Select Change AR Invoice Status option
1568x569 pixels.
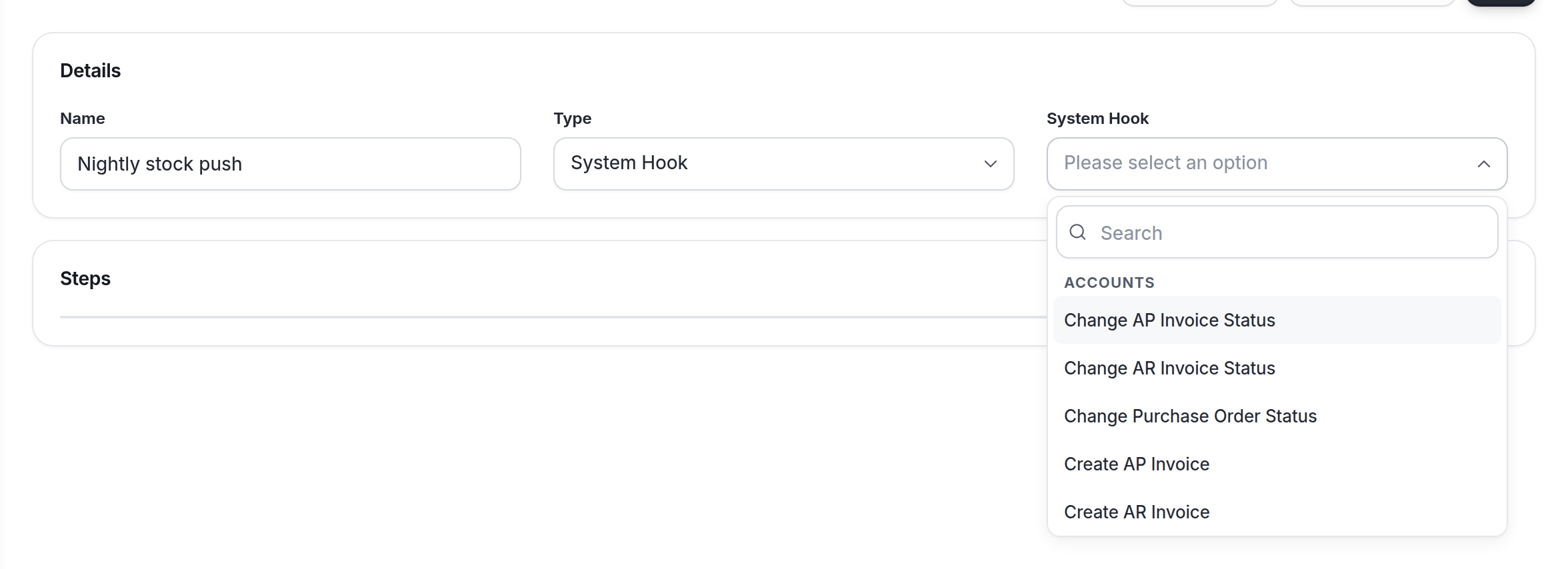tap(1277, 368)
